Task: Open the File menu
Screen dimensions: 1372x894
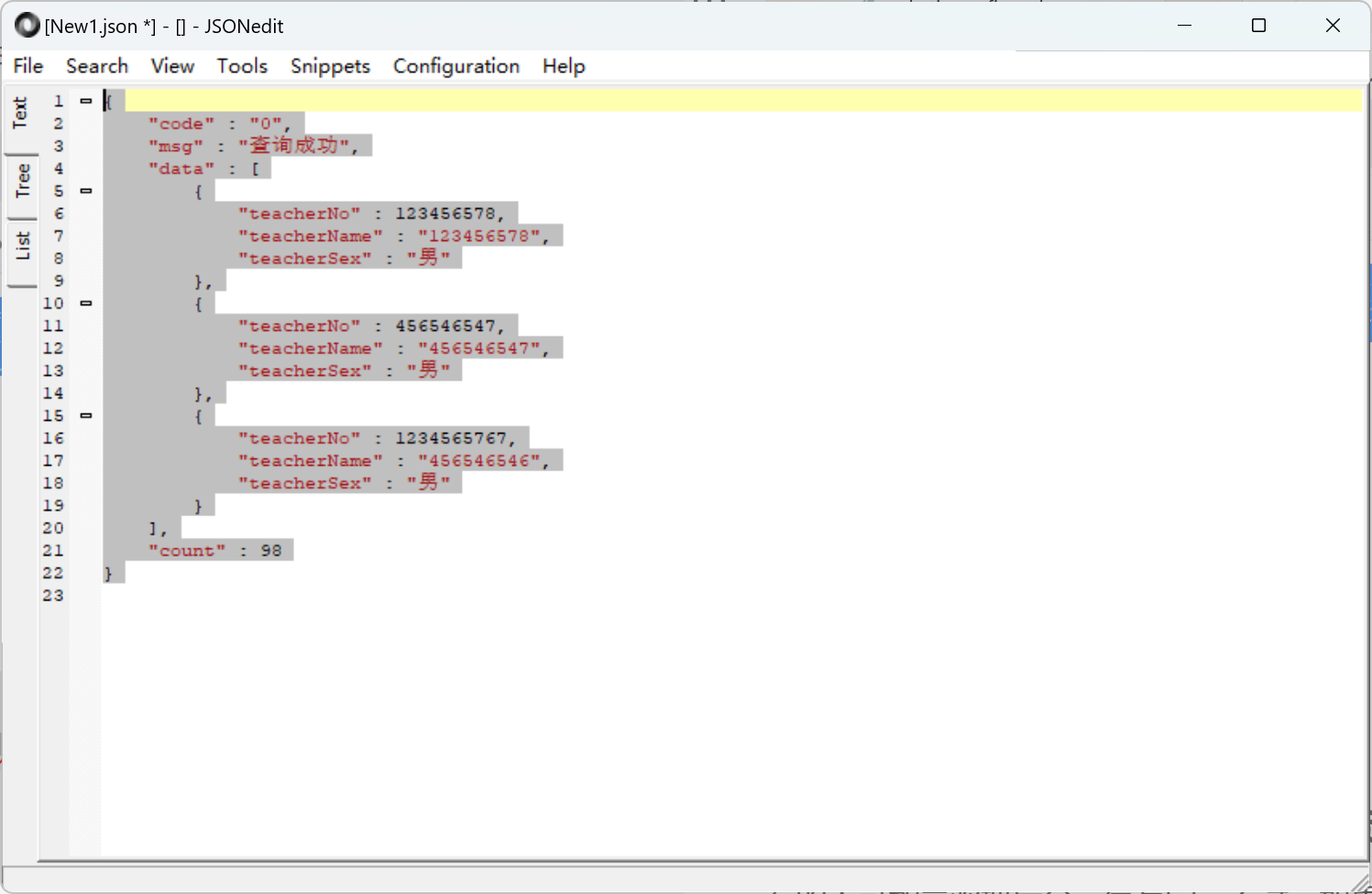Action: pyautogui.click(x=28, y=66)
